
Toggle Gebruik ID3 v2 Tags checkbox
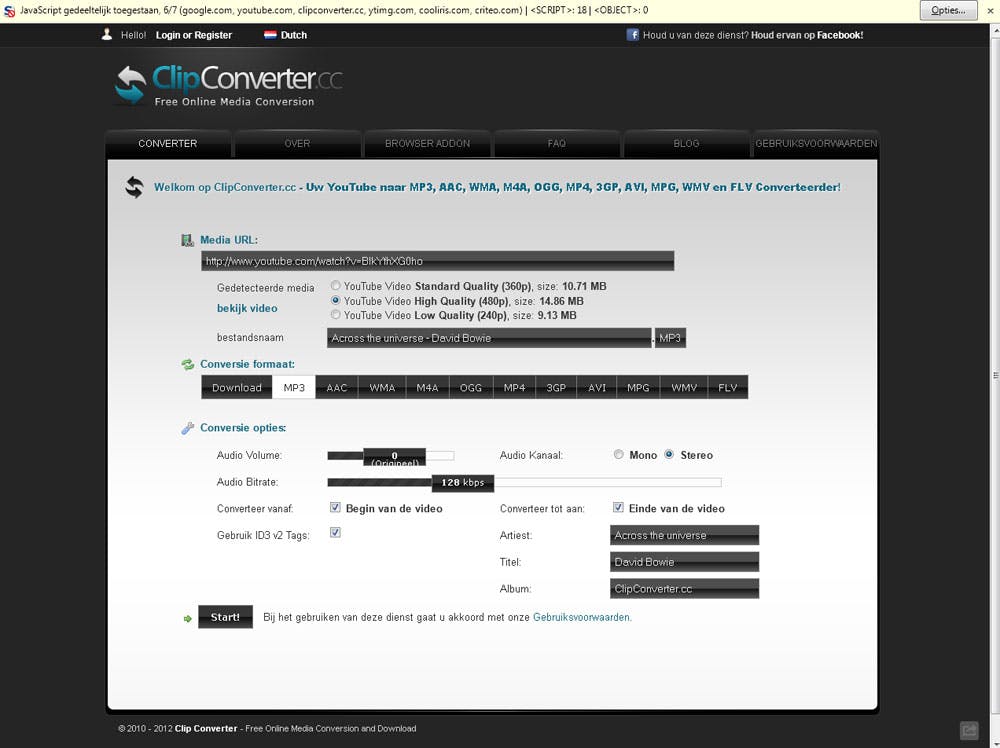coord(335,532)
